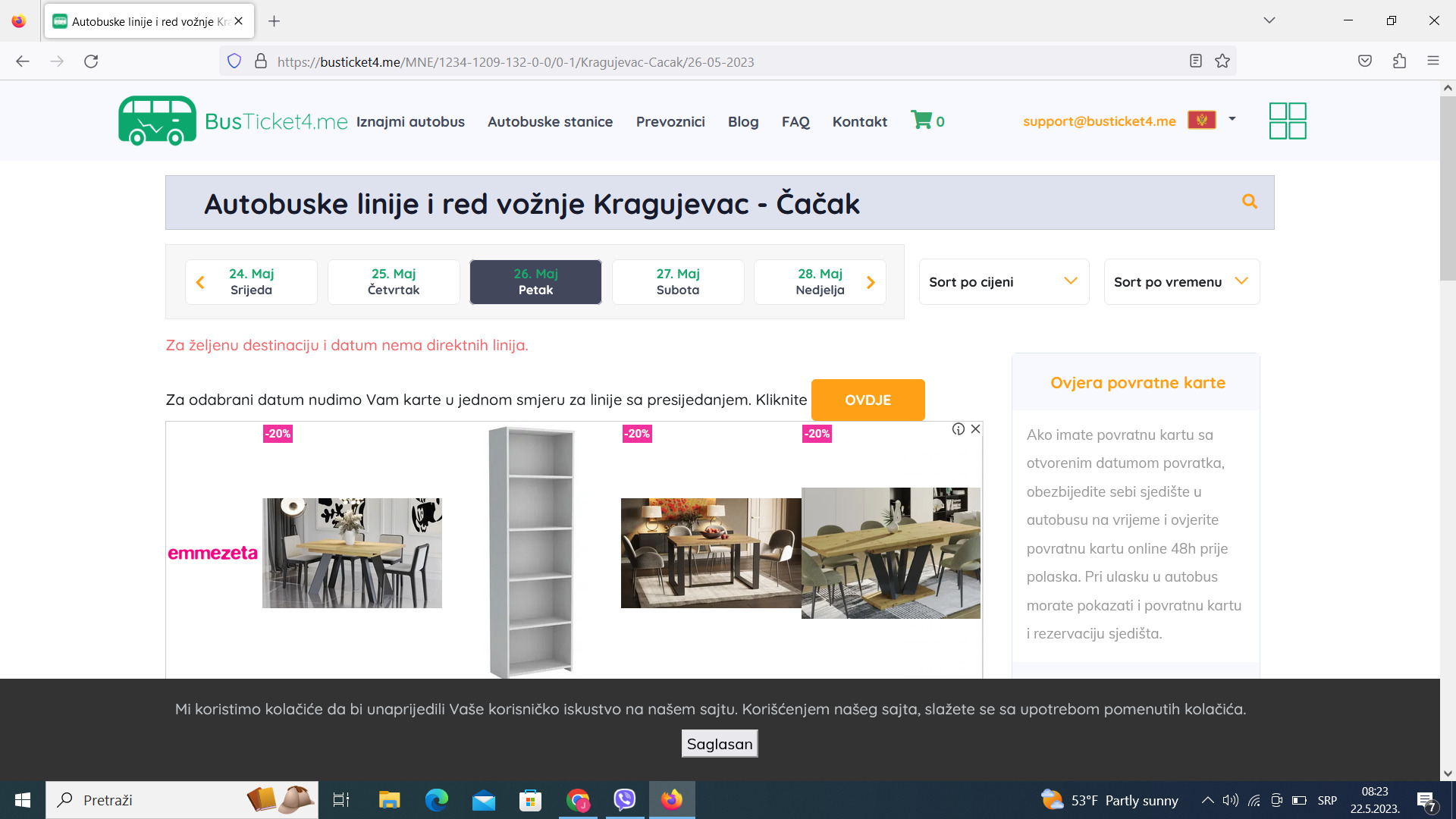Close the furniture ad banner
The width and height of the screenshot is (1456, 819).
click(x=976, y=429)
